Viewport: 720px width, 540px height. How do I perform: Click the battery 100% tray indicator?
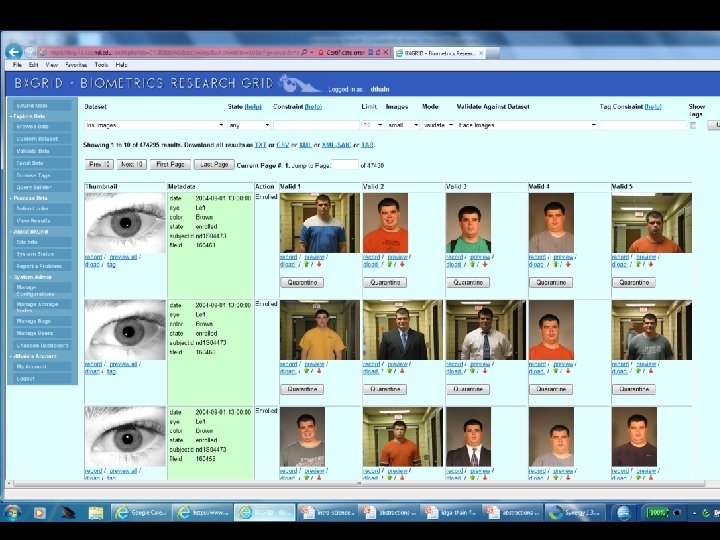point(657,512)
